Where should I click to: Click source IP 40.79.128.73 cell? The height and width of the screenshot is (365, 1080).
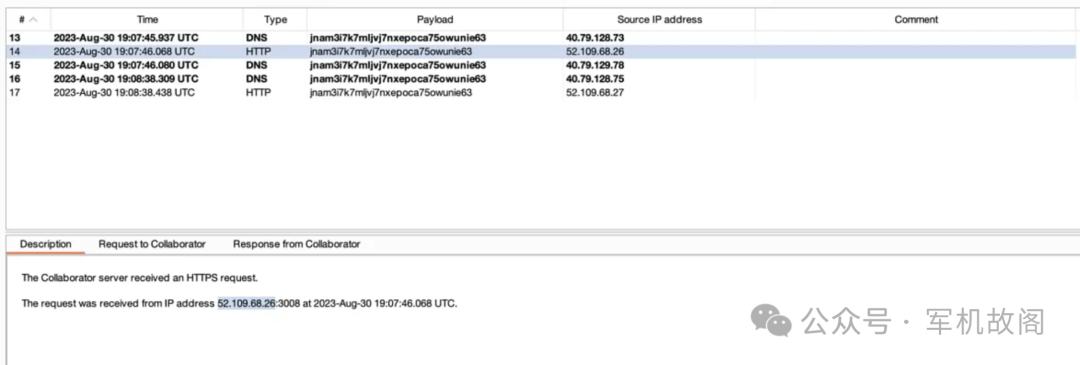pos(595,38)
